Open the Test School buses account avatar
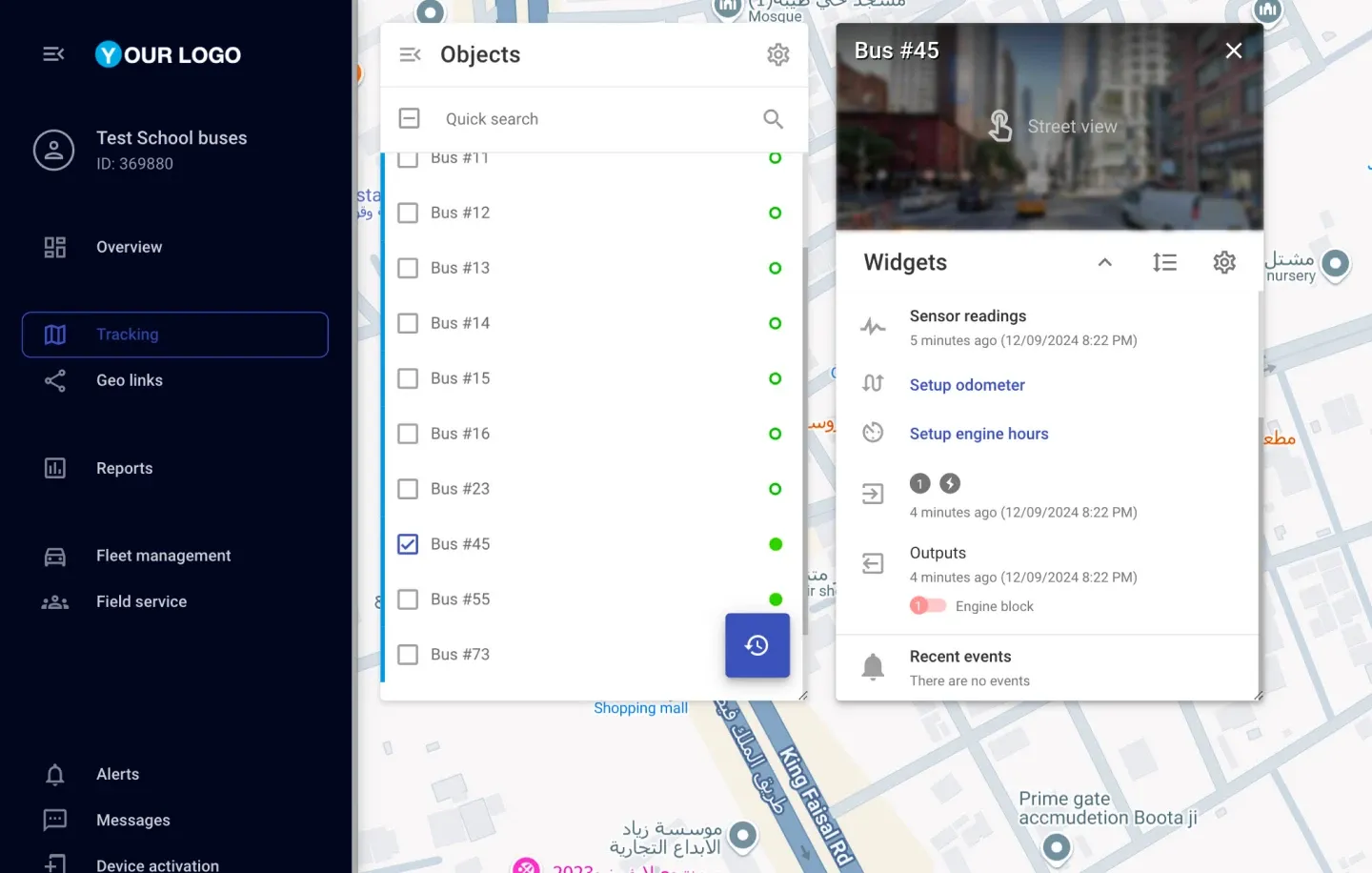The width and height of the screenshot is (1372, 873). click(x=54, y=151)
